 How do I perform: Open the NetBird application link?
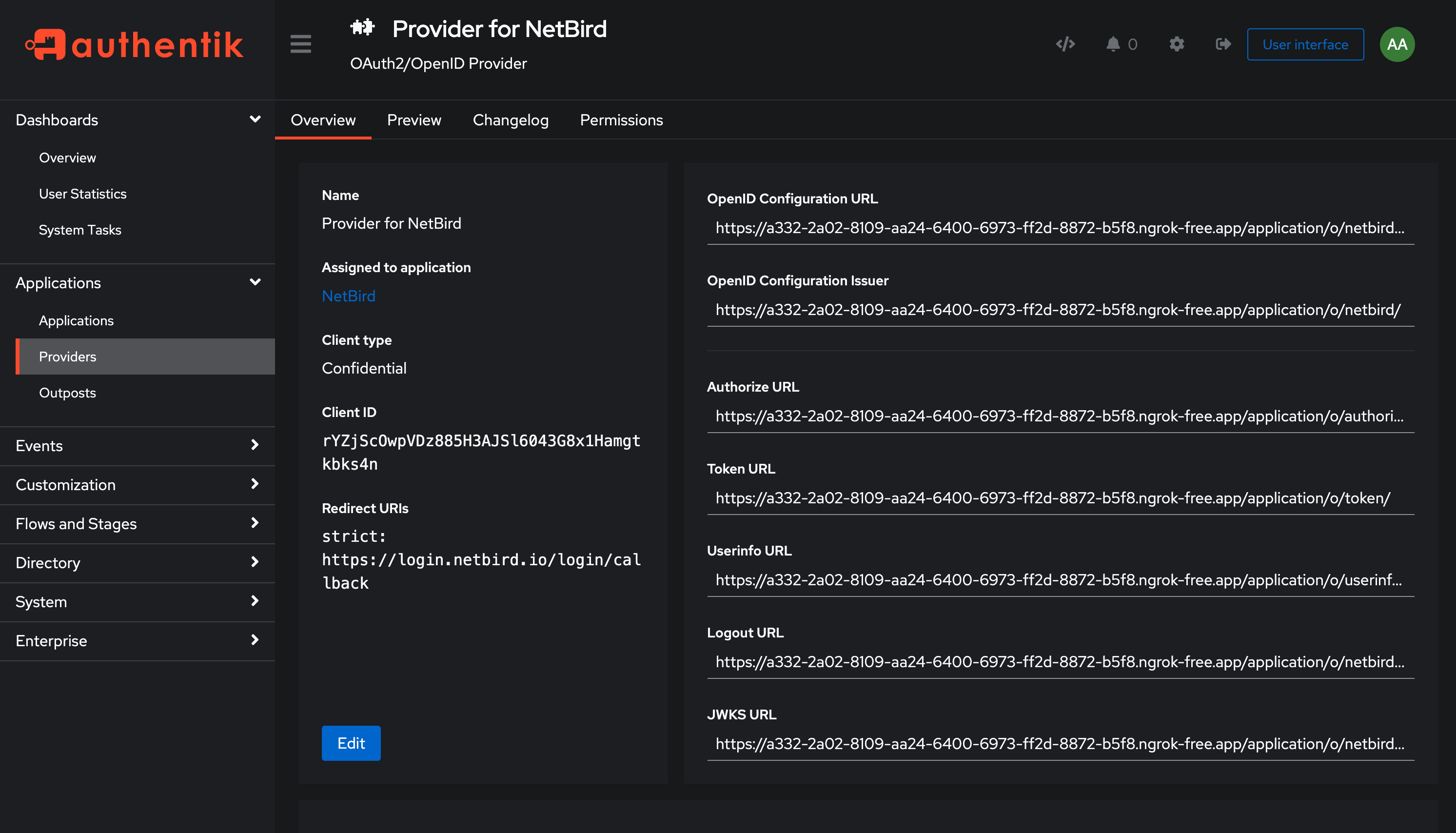348,296
